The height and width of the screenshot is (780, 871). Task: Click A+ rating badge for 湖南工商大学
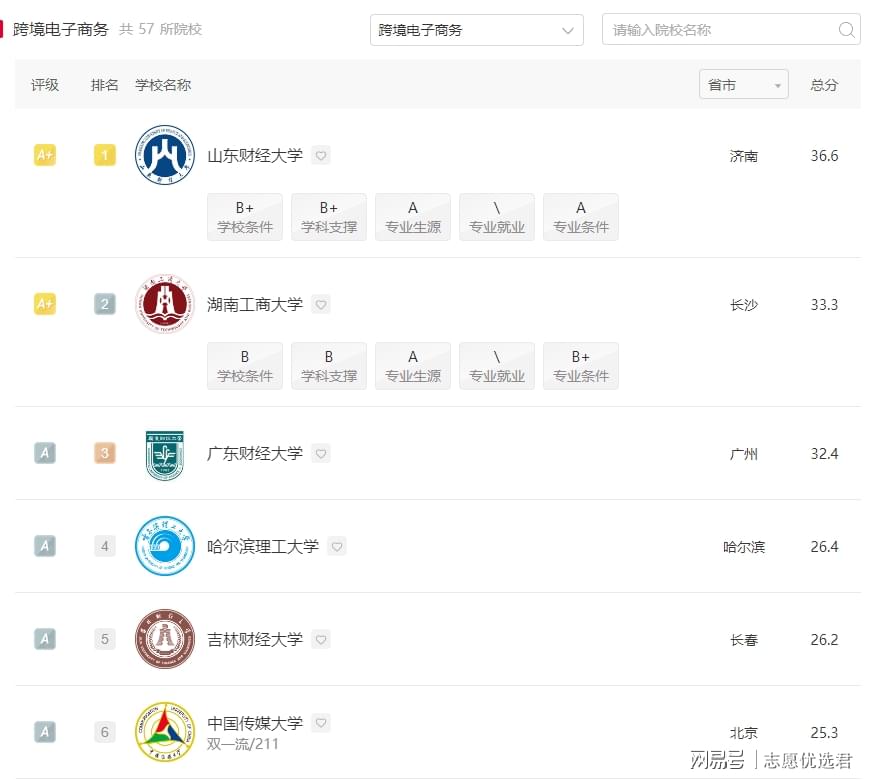click(x=45, y=304)
